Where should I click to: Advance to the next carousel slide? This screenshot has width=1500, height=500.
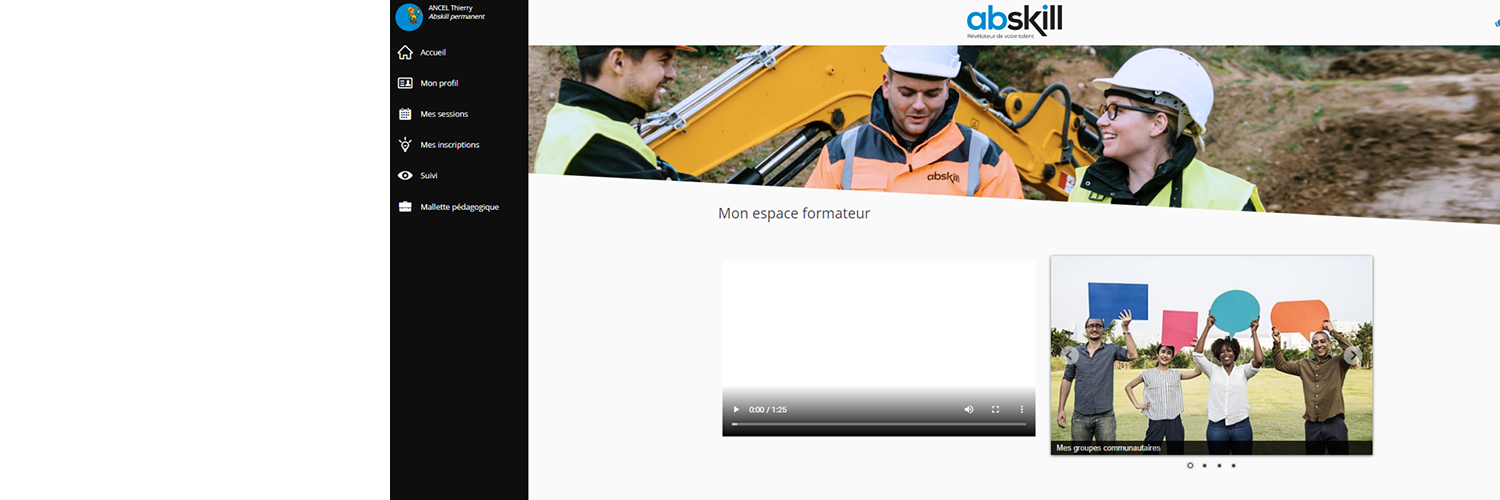[x=1352, y=355]
